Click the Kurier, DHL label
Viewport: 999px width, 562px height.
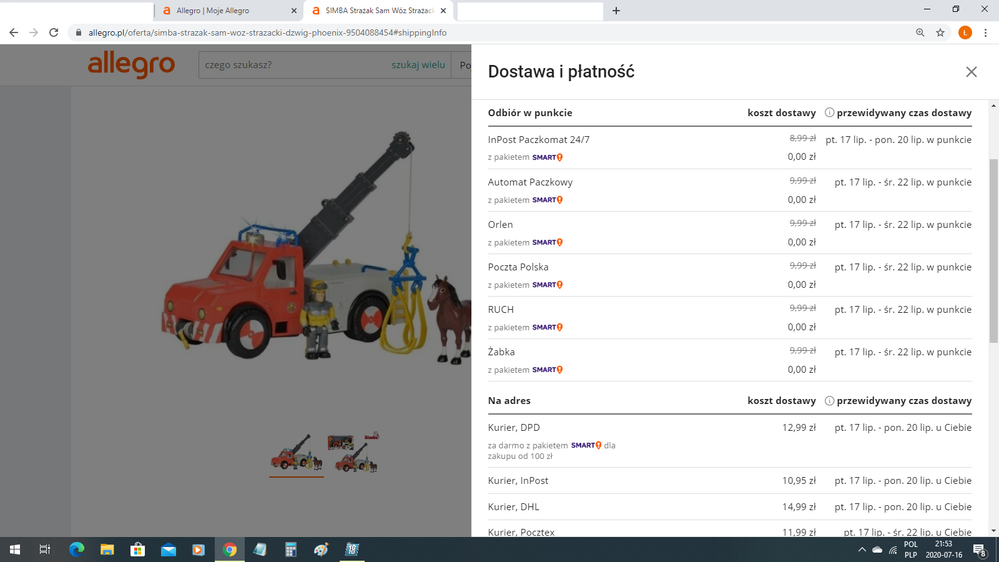point(514,507)
